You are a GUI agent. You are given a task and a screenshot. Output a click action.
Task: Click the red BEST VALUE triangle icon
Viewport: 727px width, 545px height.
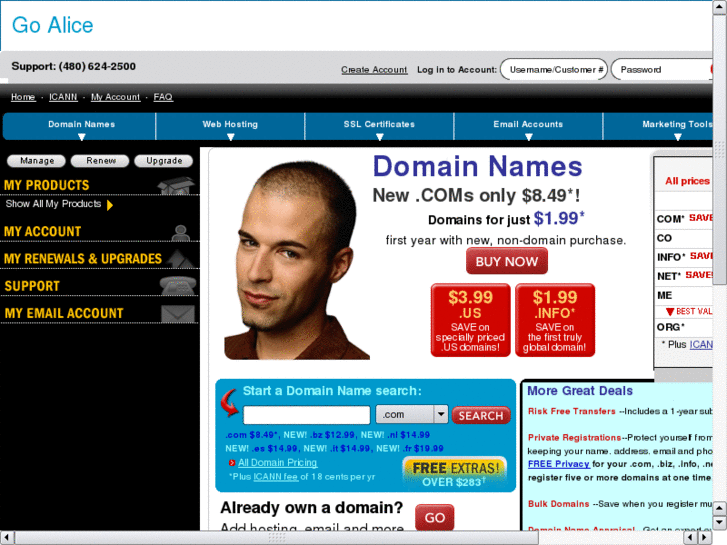click(670, 312)
